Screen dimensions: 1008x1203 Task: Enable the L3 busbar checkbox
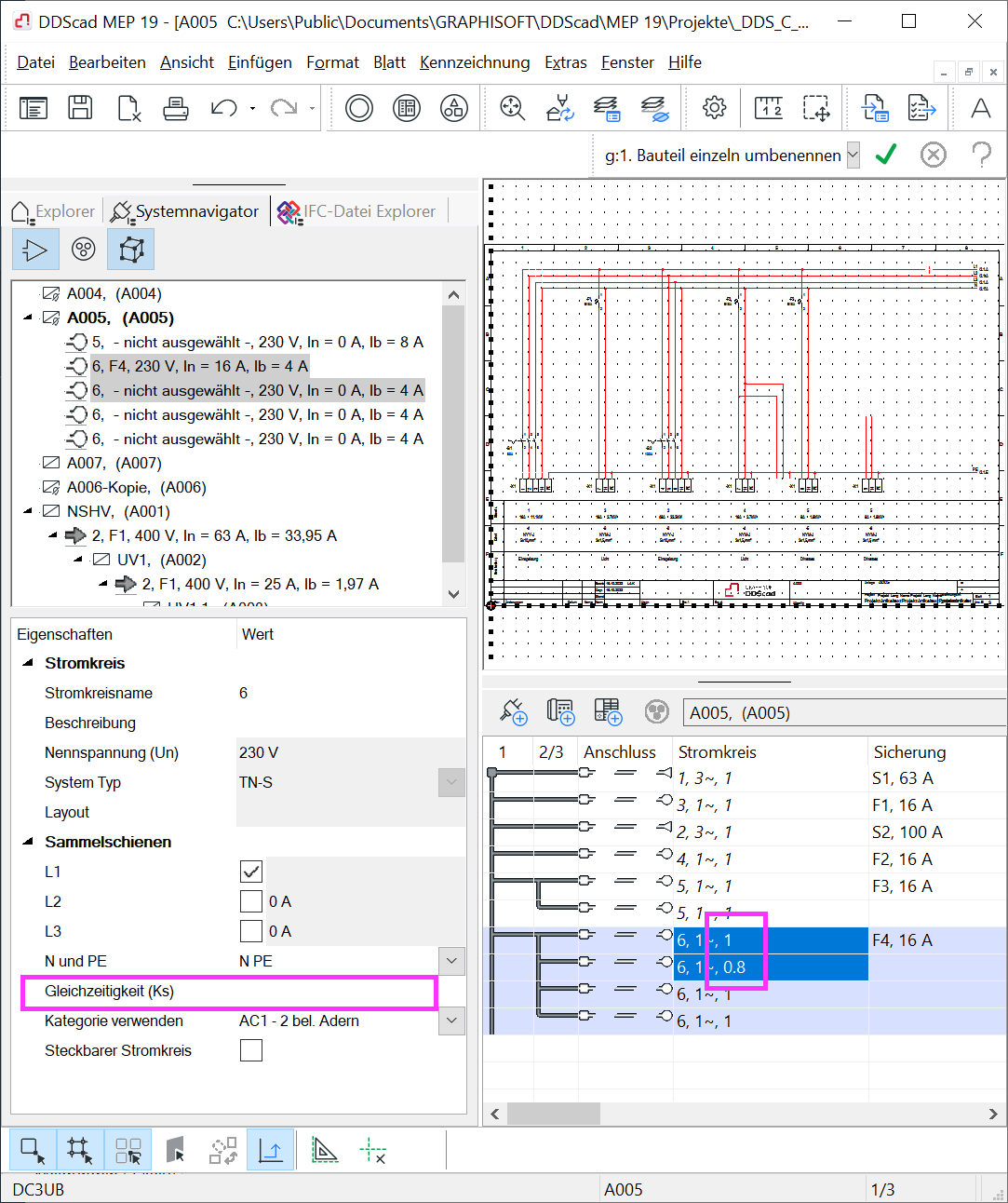[x=251, y=931]
